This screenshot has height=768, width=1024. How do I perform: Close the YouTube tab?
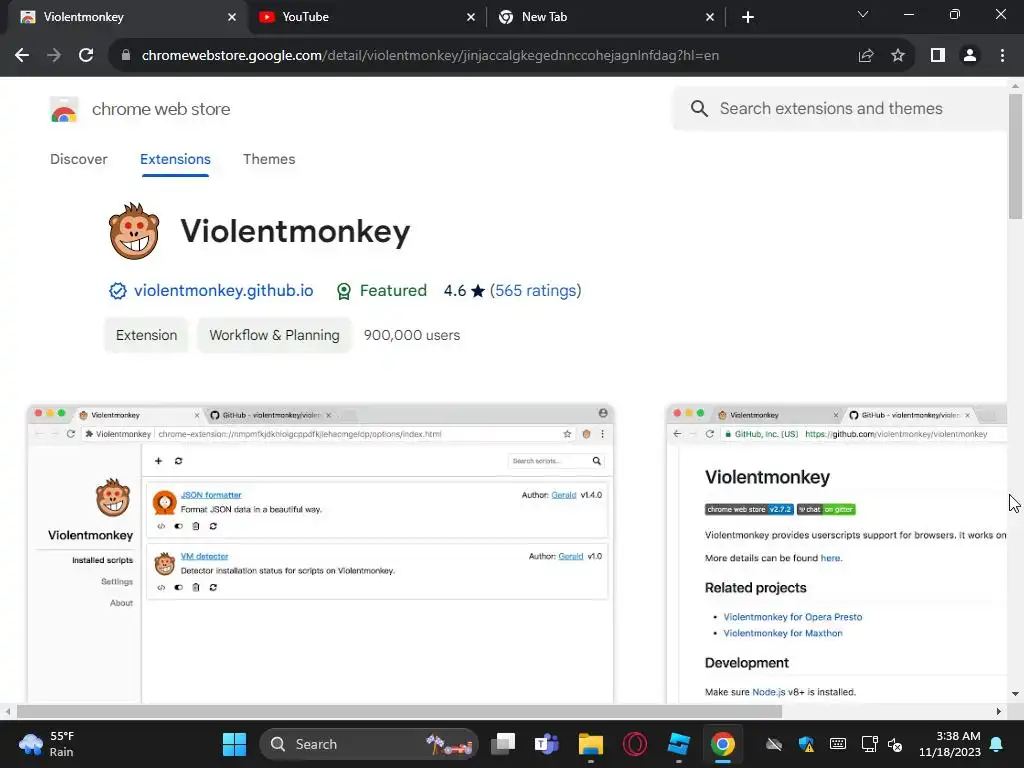471,18
